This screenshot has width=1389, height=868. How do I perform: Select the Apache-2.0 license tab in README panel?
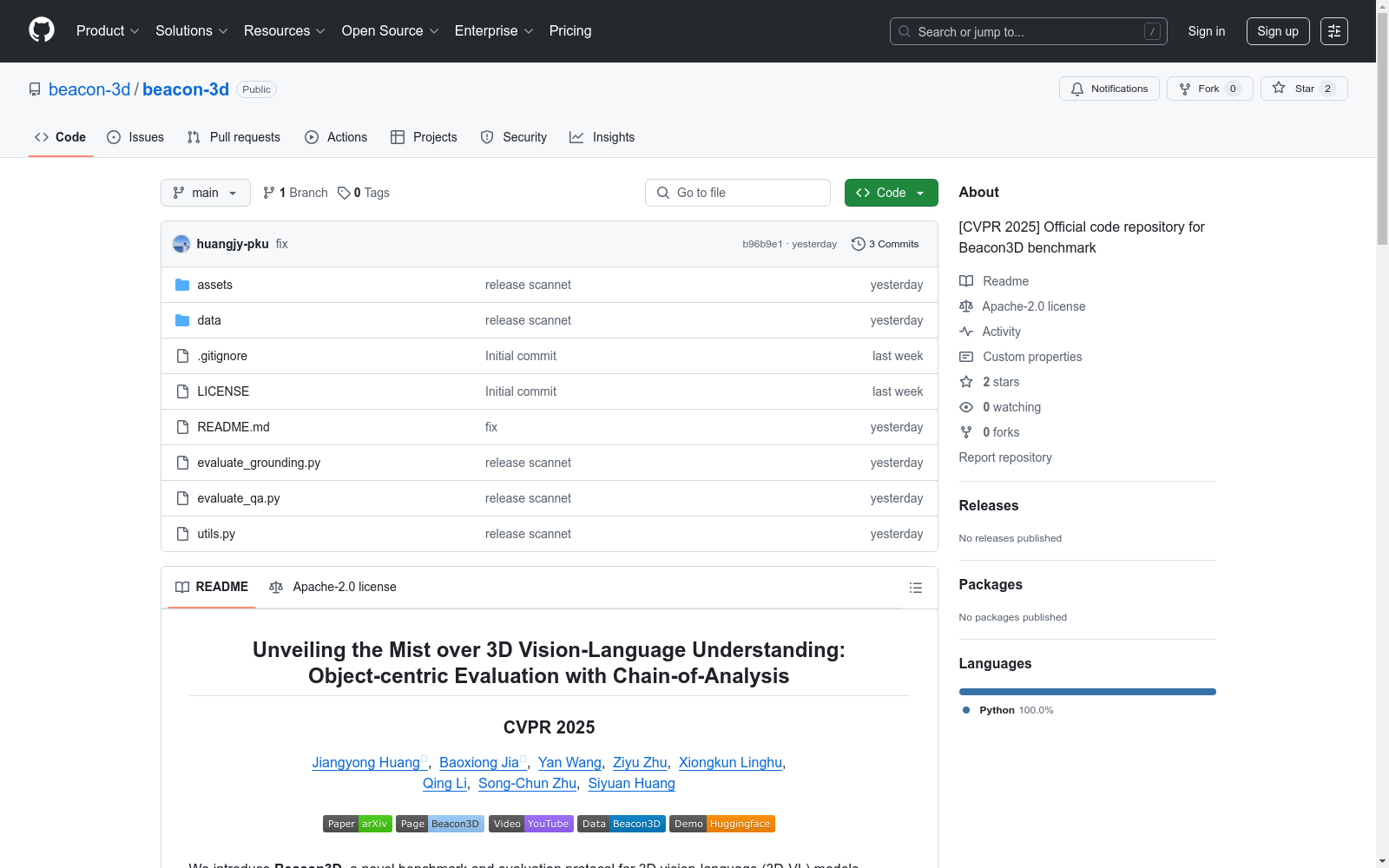(x=332, y=588)
